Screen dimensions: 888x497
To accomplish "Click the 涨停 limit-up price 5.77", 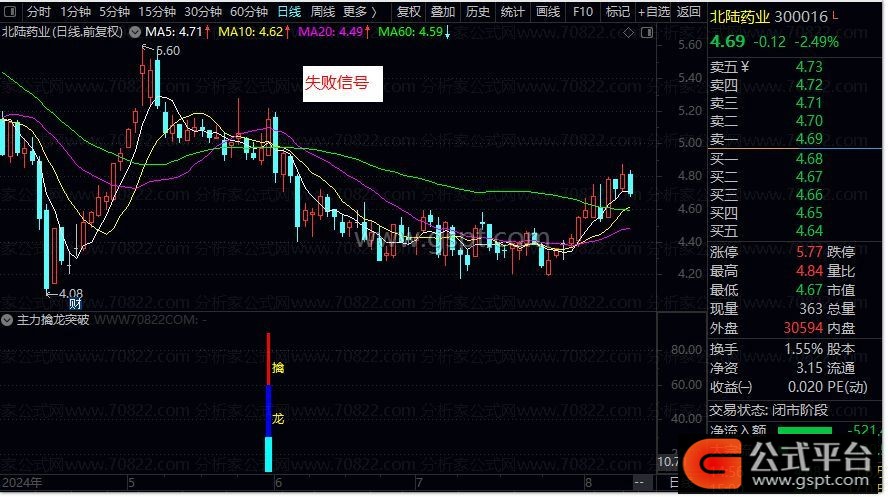I will click(x=809, y=252).
